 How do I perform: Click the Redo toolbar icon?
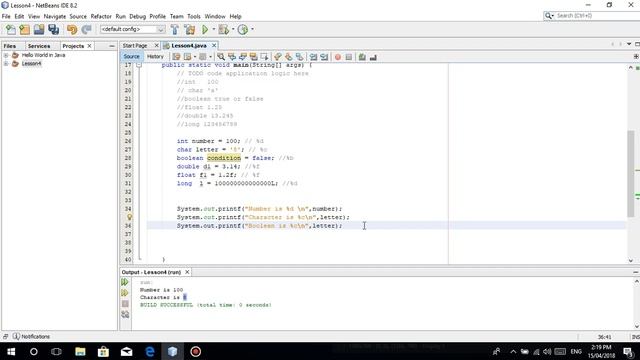[86, 29]
